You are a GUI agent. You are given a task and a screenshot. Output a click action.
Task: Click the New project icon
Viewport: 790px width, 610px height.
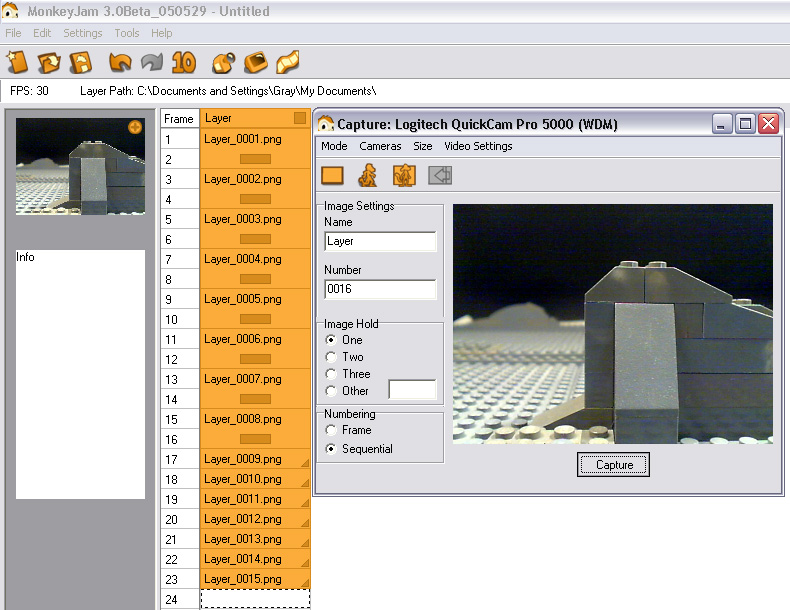(18, 62)
